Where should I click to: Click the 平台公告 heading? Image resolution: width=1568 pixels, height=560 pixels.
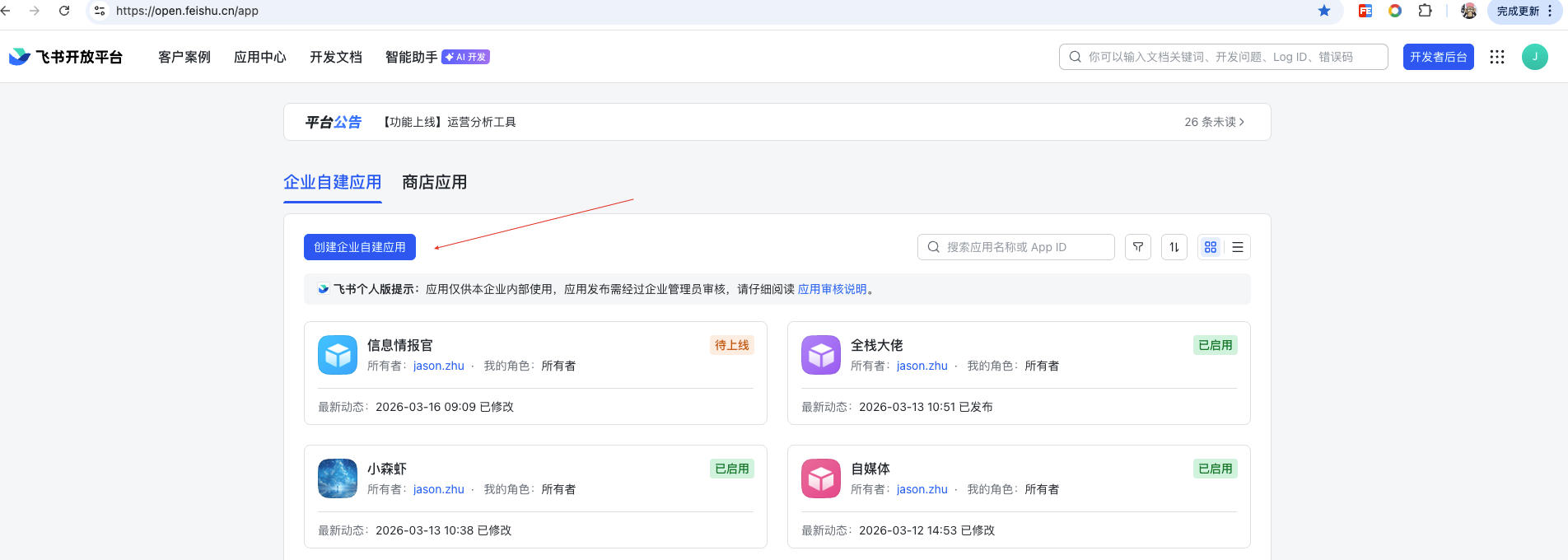[x=334, y=122]
